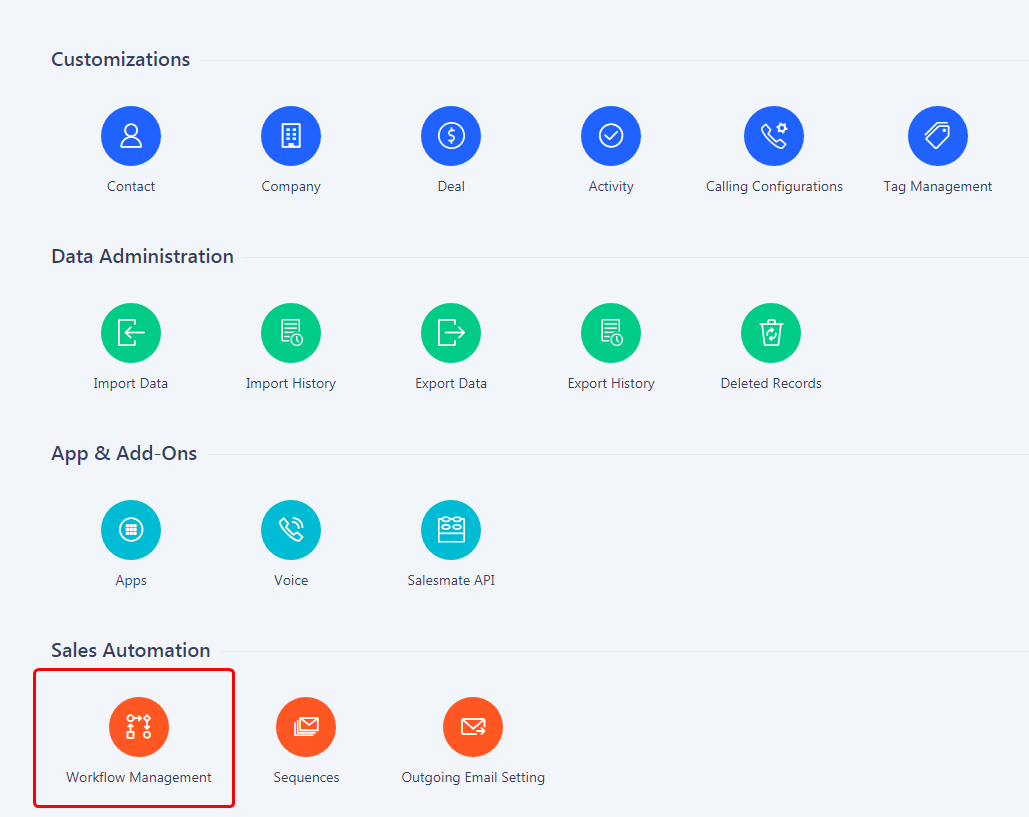Image resolution: width=1029 pixels, height=817 pixels.
Task: Open Import History icon
Action: (291, 333)
